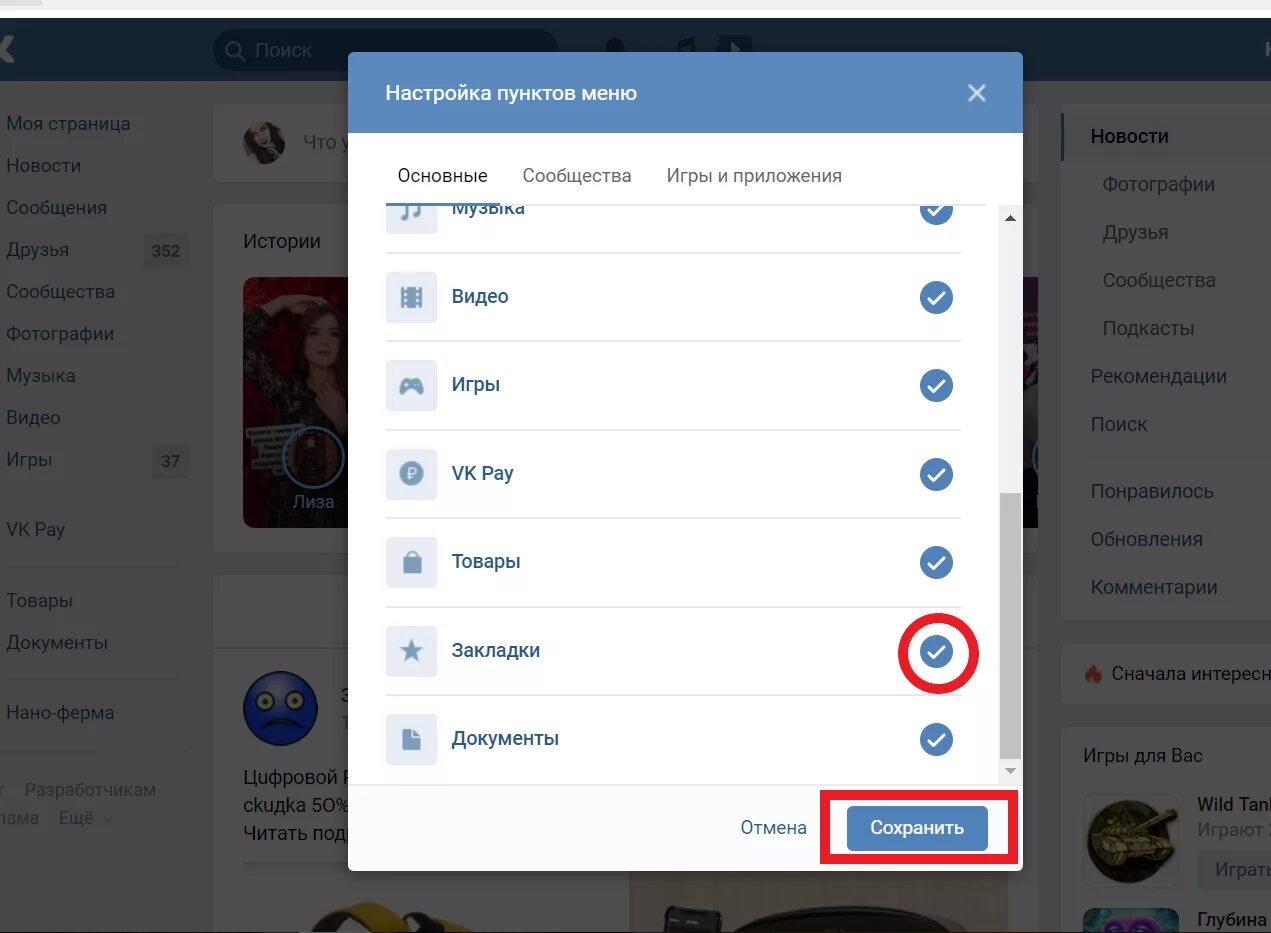
Task: Click the Товары shopping bag icon
Action: [x=411, y=562]
